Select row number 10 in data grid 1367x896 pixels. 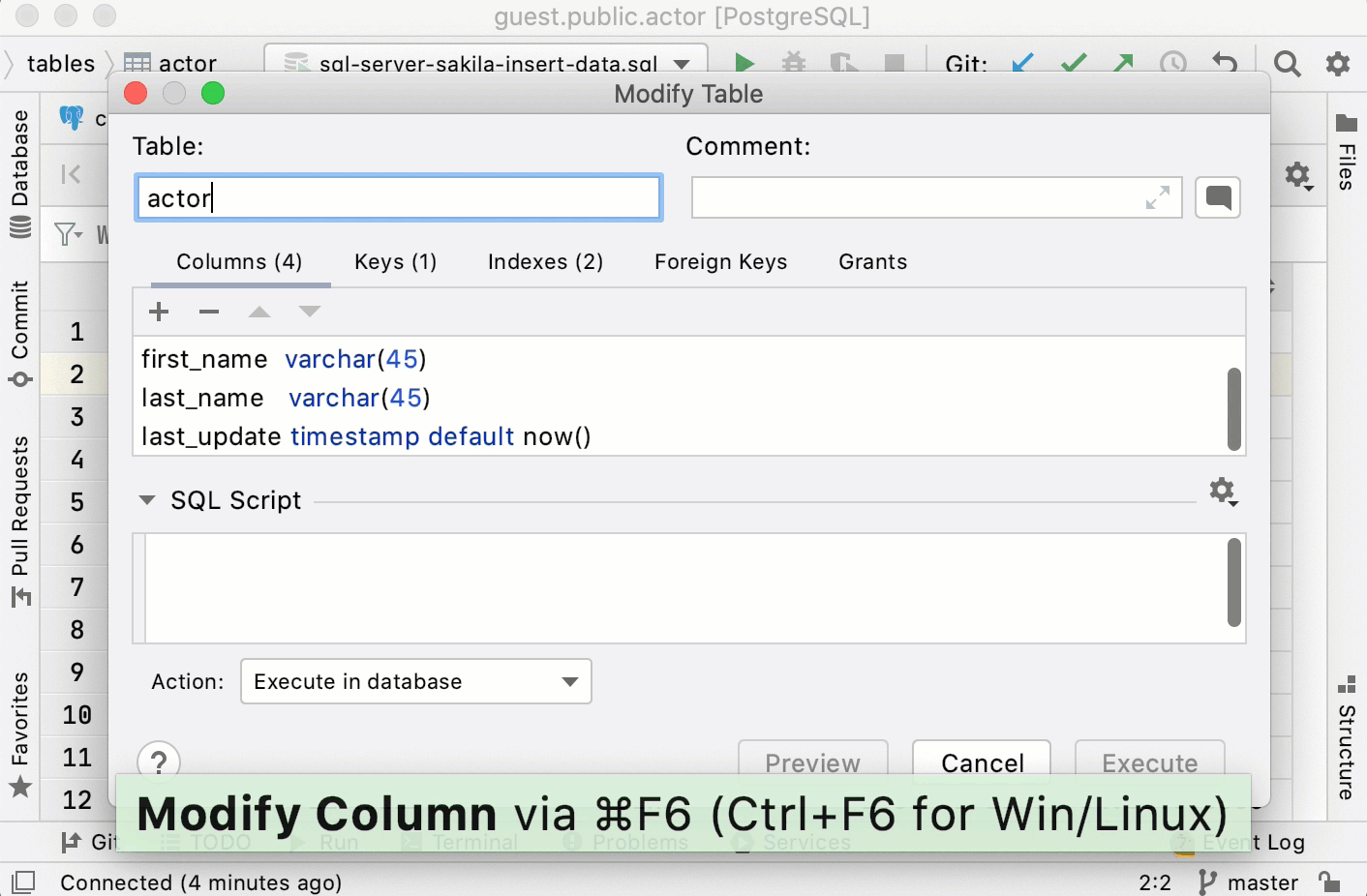tap(76, 715)
